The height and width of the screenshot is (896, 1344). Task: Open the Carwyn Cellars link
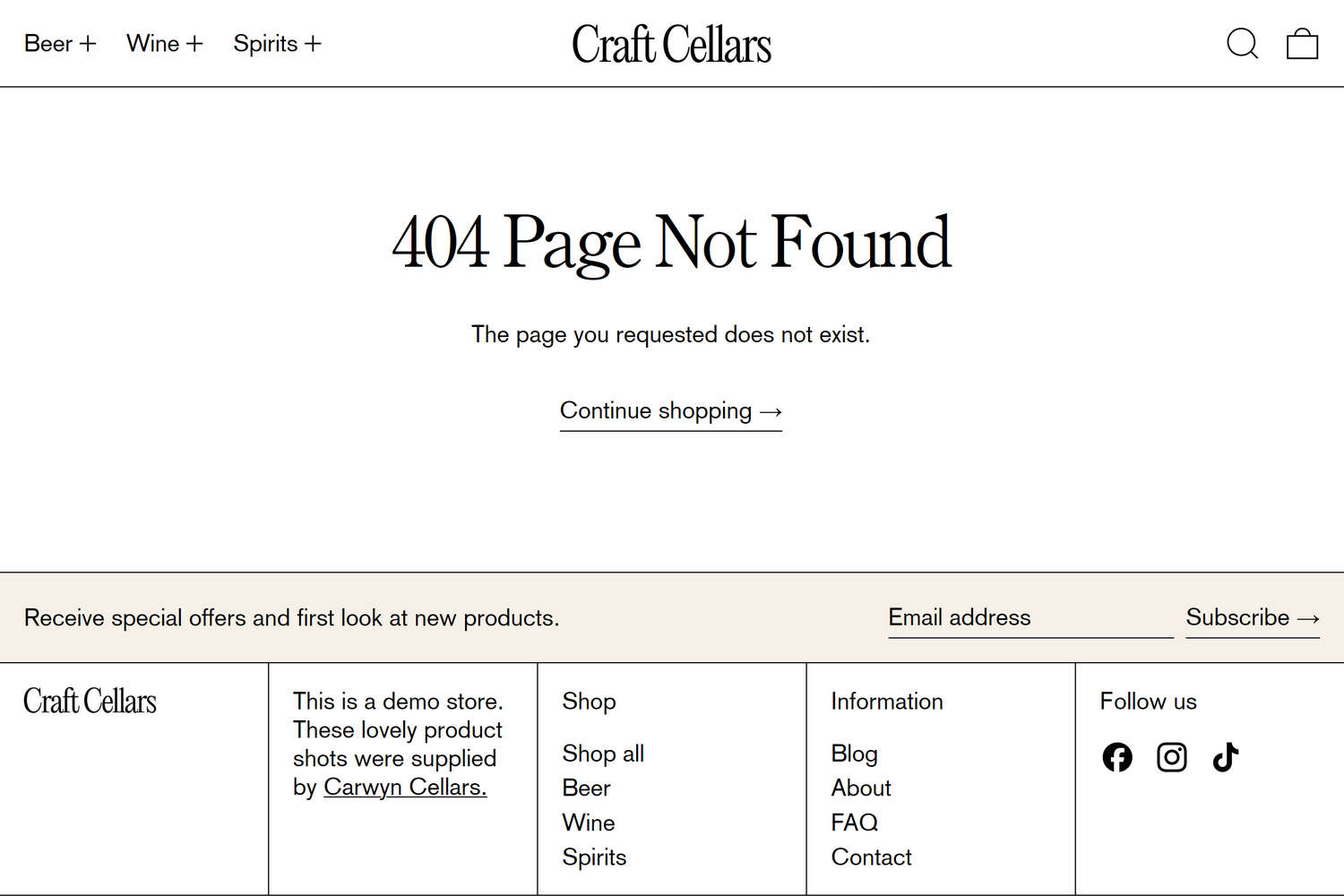click(405, 787)
